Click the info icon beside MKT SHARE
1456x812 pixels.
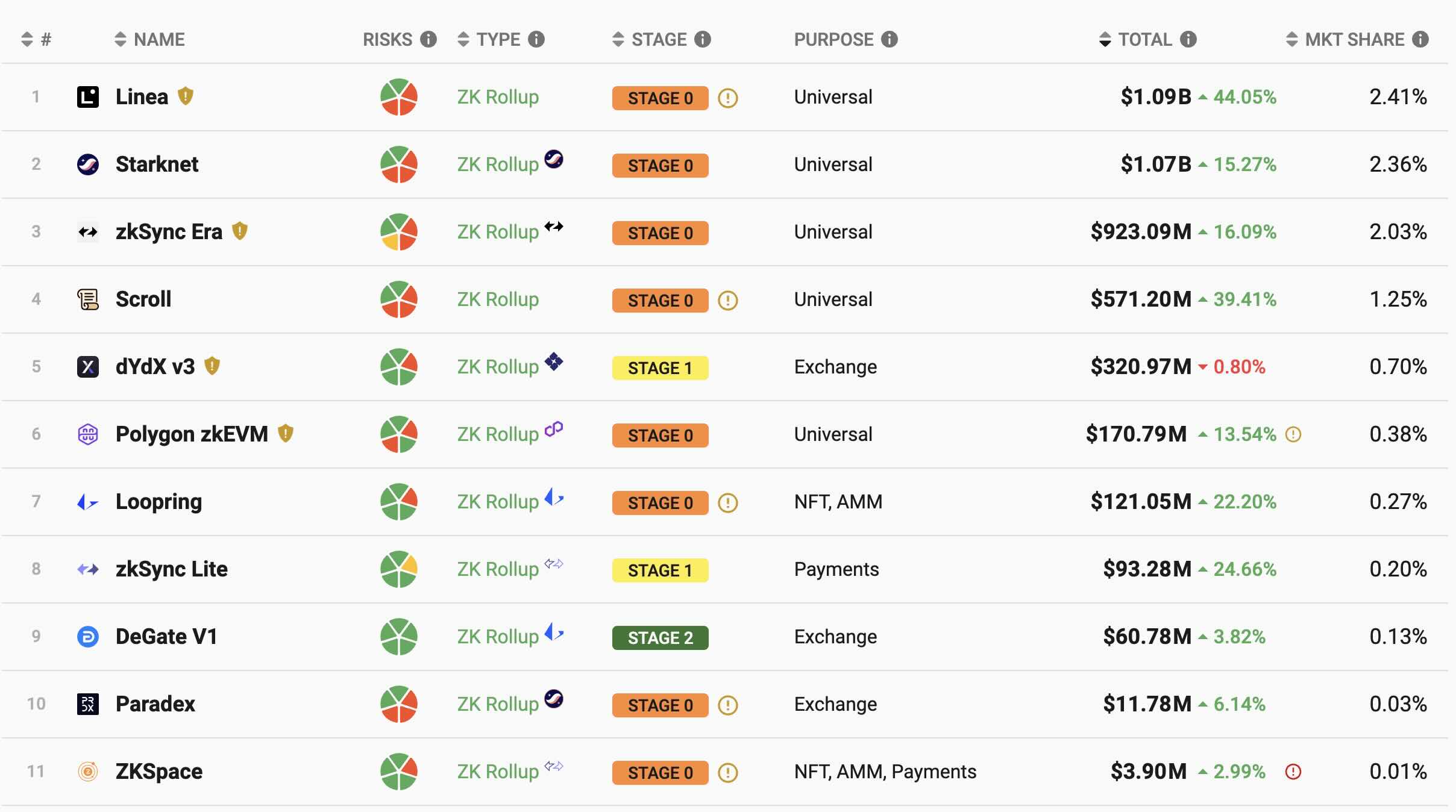(1420, 40)
